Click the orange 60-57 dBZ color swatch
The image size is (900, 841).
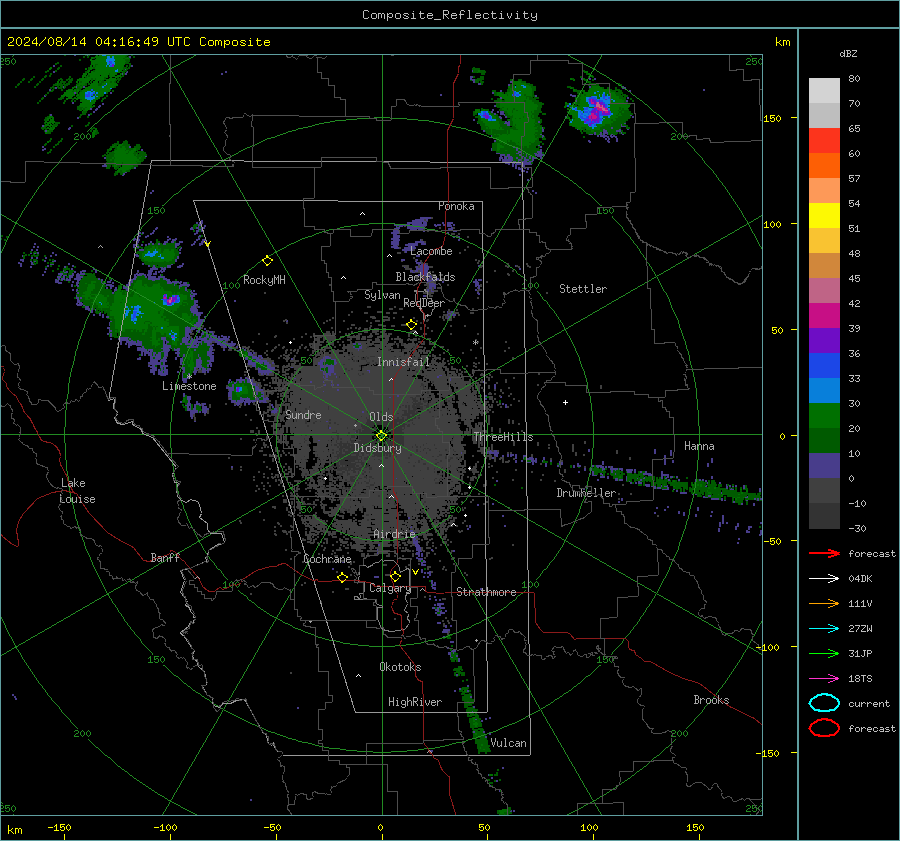coord(824,166)
